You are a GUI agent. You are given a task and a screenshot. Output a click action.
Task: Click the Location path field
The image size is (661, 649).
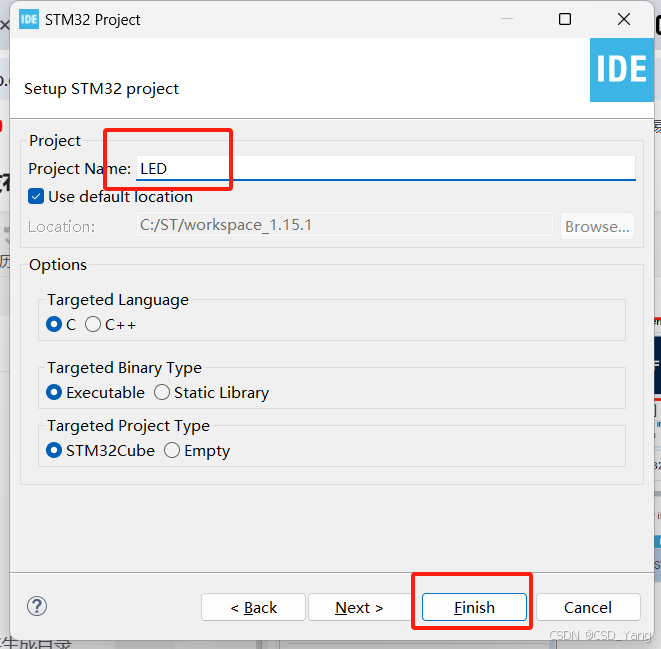[x=344, y=225]
